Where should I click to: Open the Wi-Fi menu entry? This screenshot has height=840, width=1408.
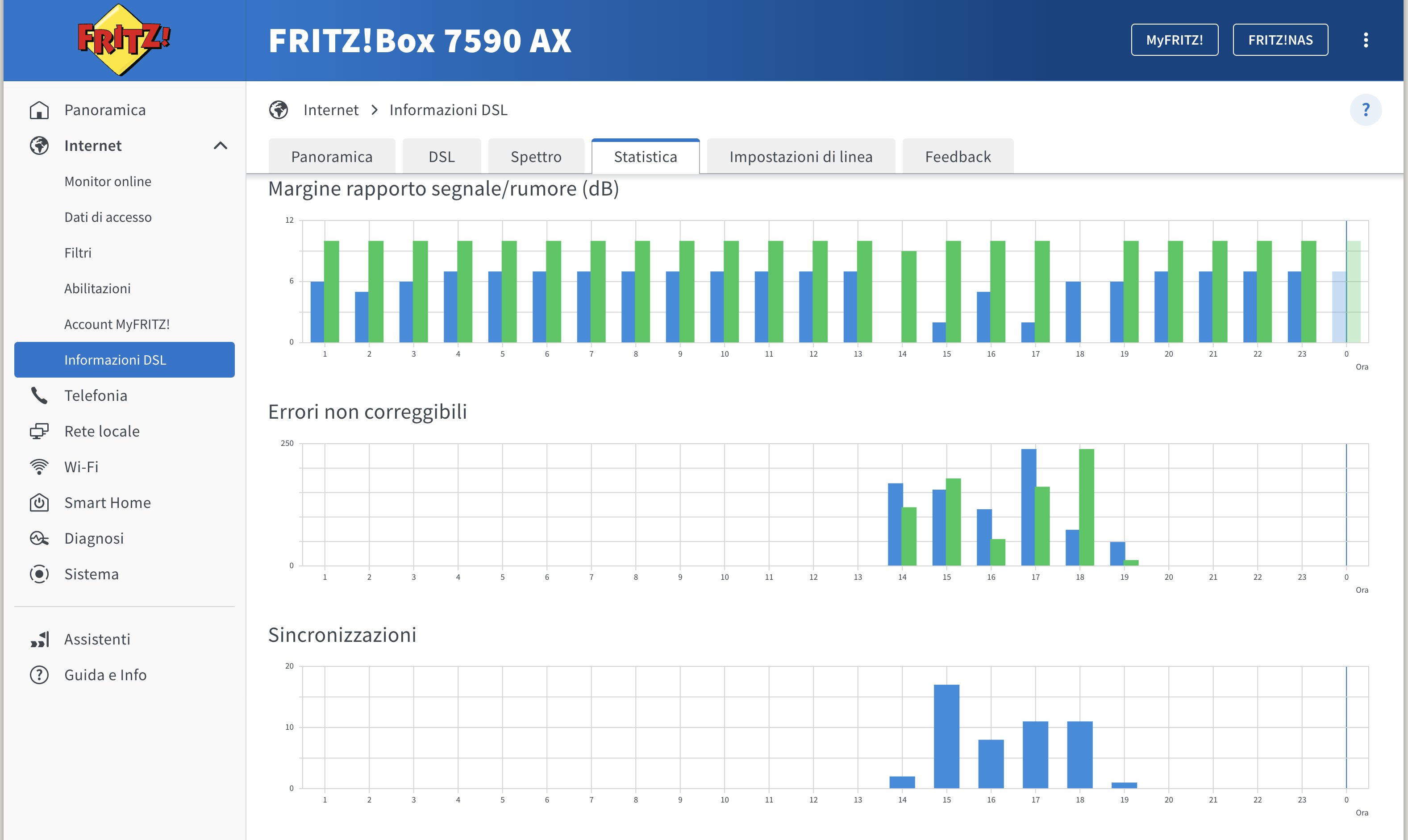[125, 467]
